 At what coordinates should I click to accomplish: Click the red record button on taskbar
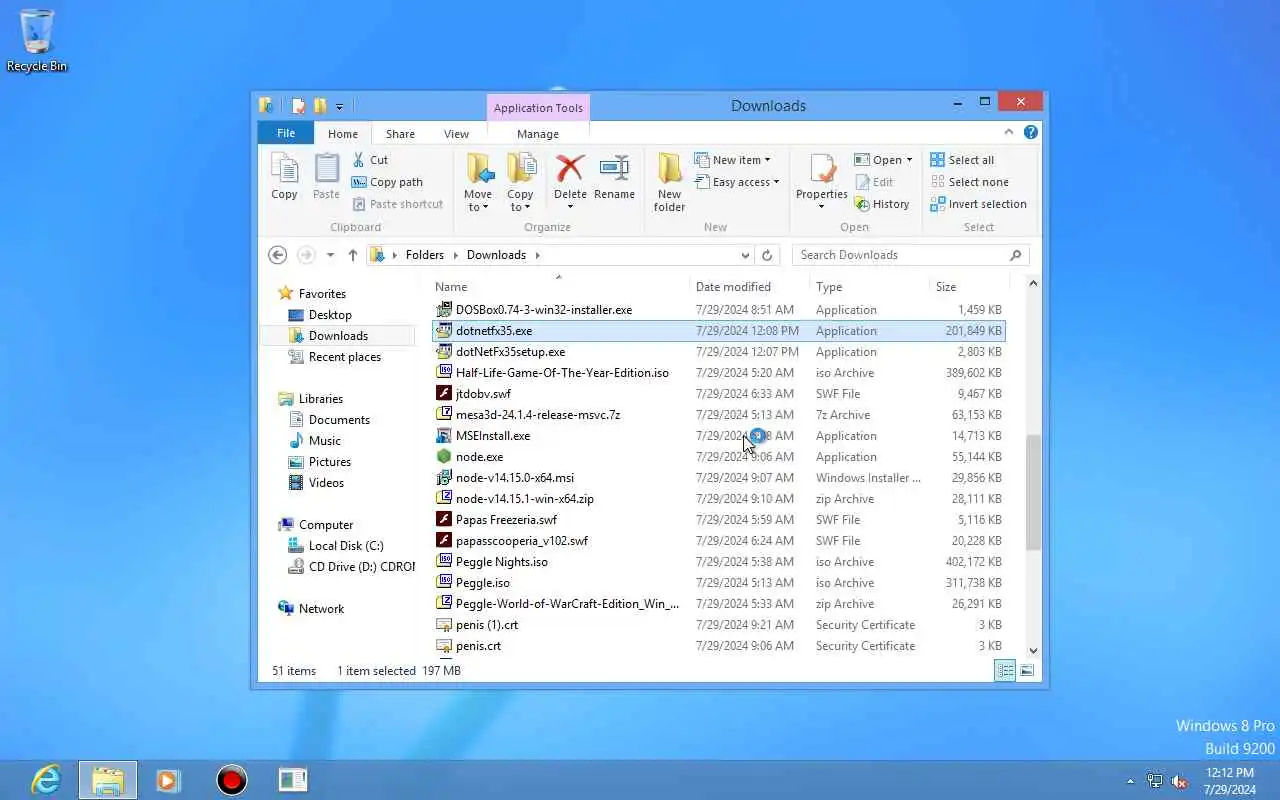(x=231, y=779)
